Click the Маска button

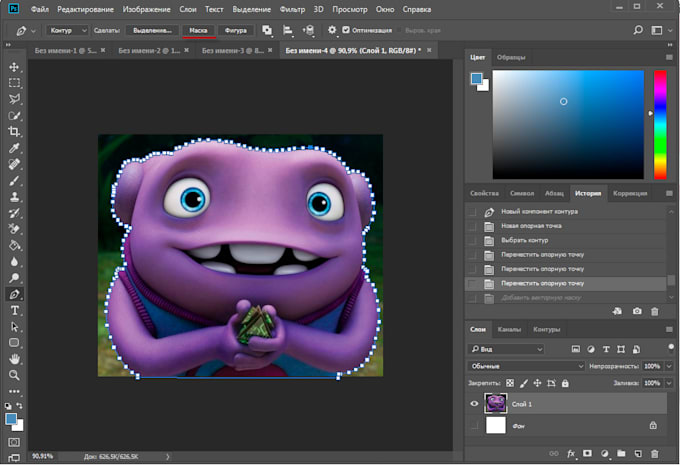point(198,30)
